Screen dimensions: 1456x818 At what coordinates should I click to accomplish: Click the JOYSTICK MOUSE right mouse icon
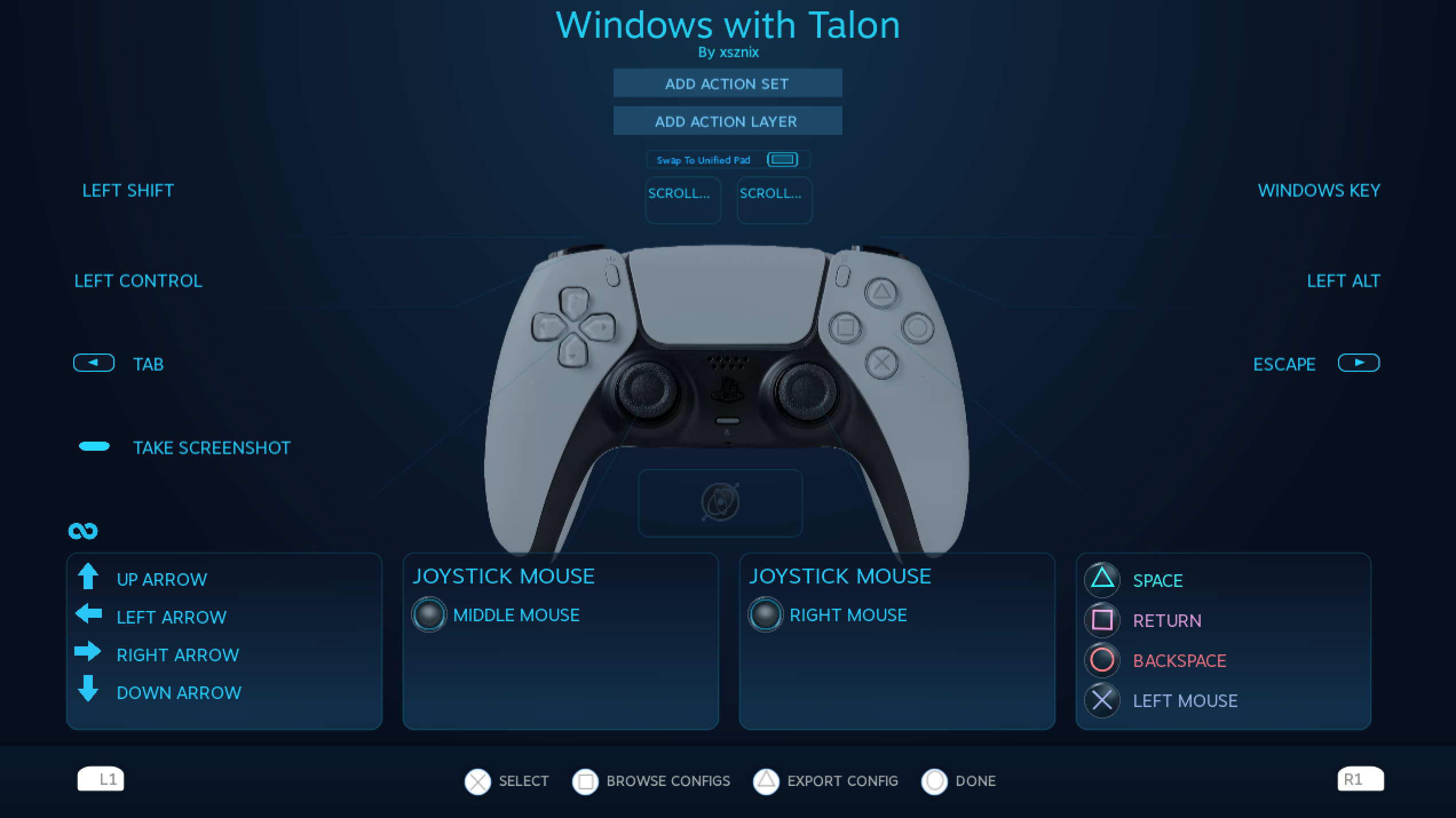point(764,614)
